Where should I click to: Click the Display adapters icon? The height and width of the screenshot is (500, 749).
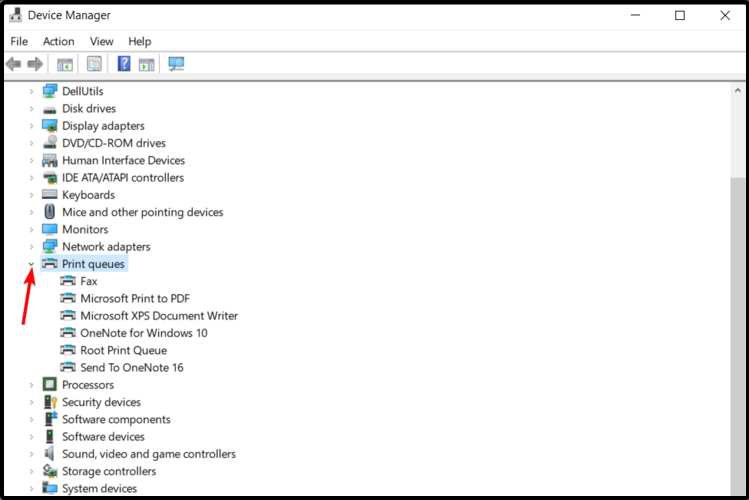(50, 126)
